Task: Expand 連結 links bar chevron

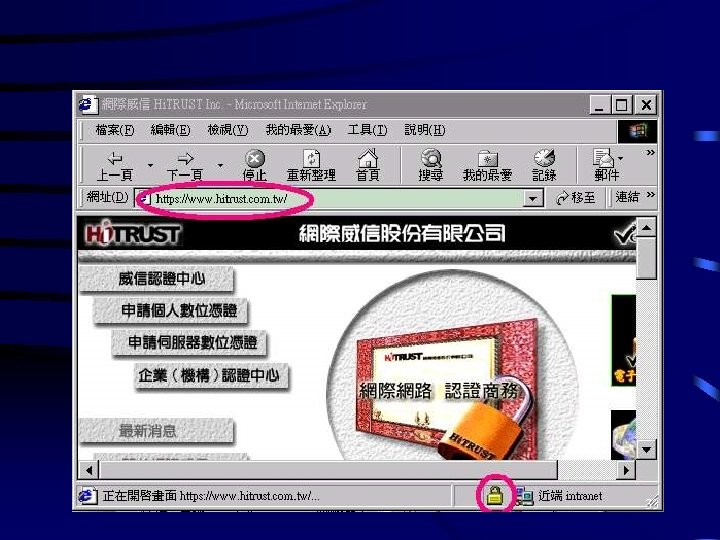Action: pos(650,195)
